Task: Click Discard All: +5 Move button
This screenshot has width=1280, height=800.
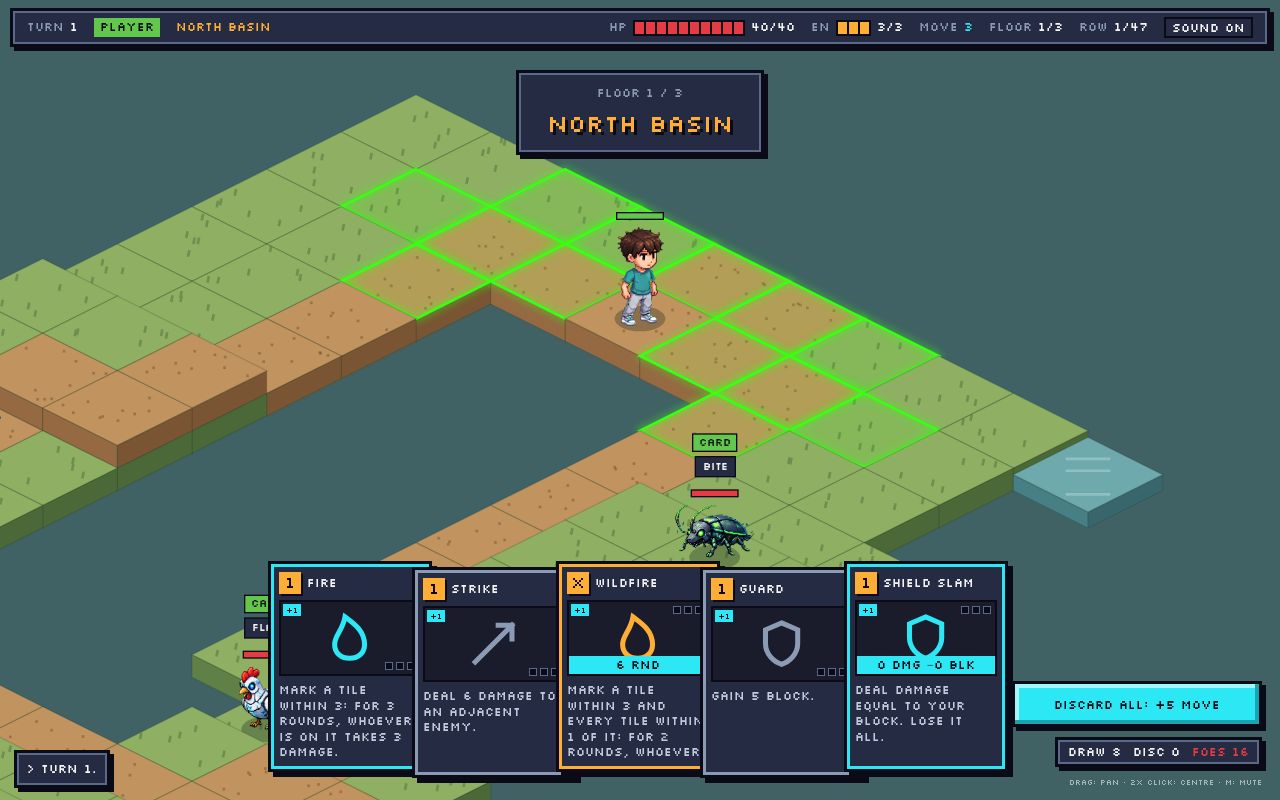Action: click(1137, 704)
